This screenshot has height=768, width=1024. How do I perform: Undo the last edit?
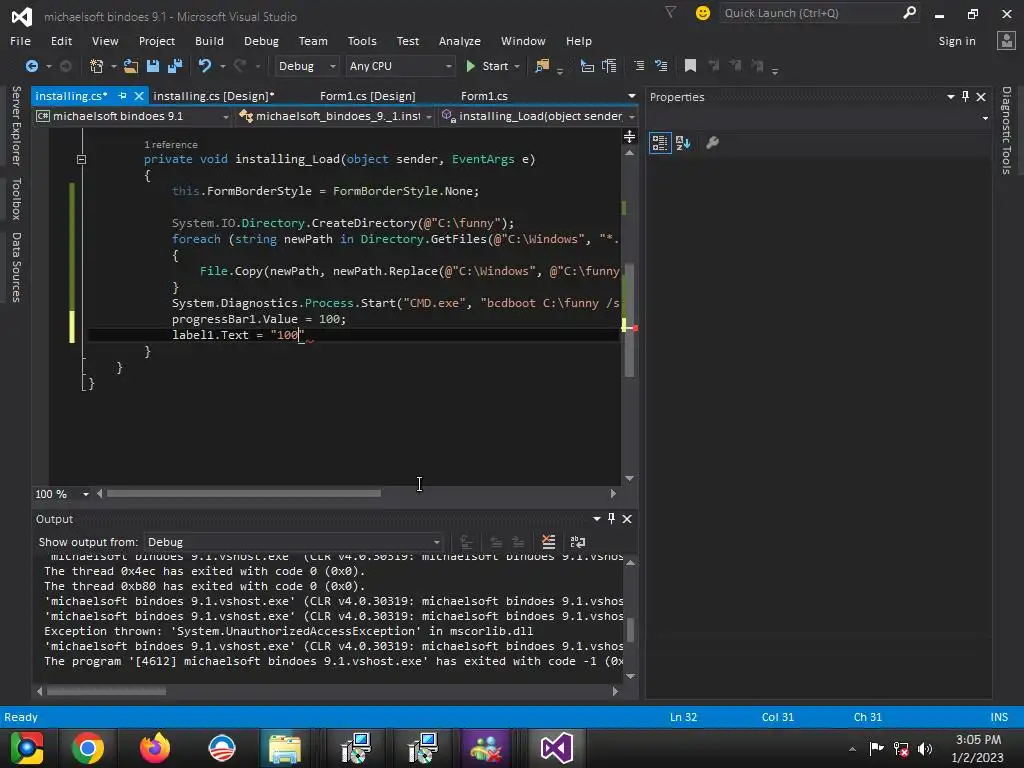[205, 66]
